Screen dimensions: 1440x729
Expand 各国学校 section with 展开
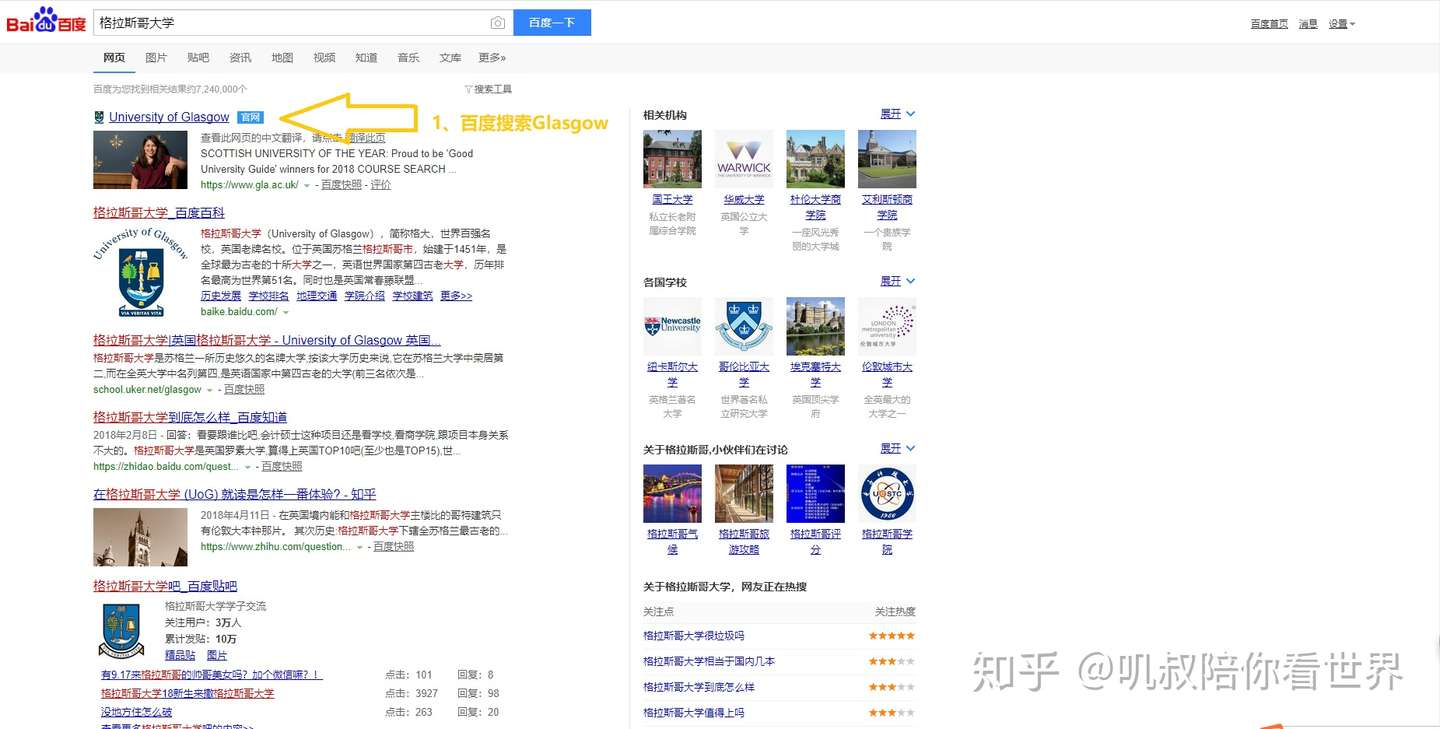[897, 281]
